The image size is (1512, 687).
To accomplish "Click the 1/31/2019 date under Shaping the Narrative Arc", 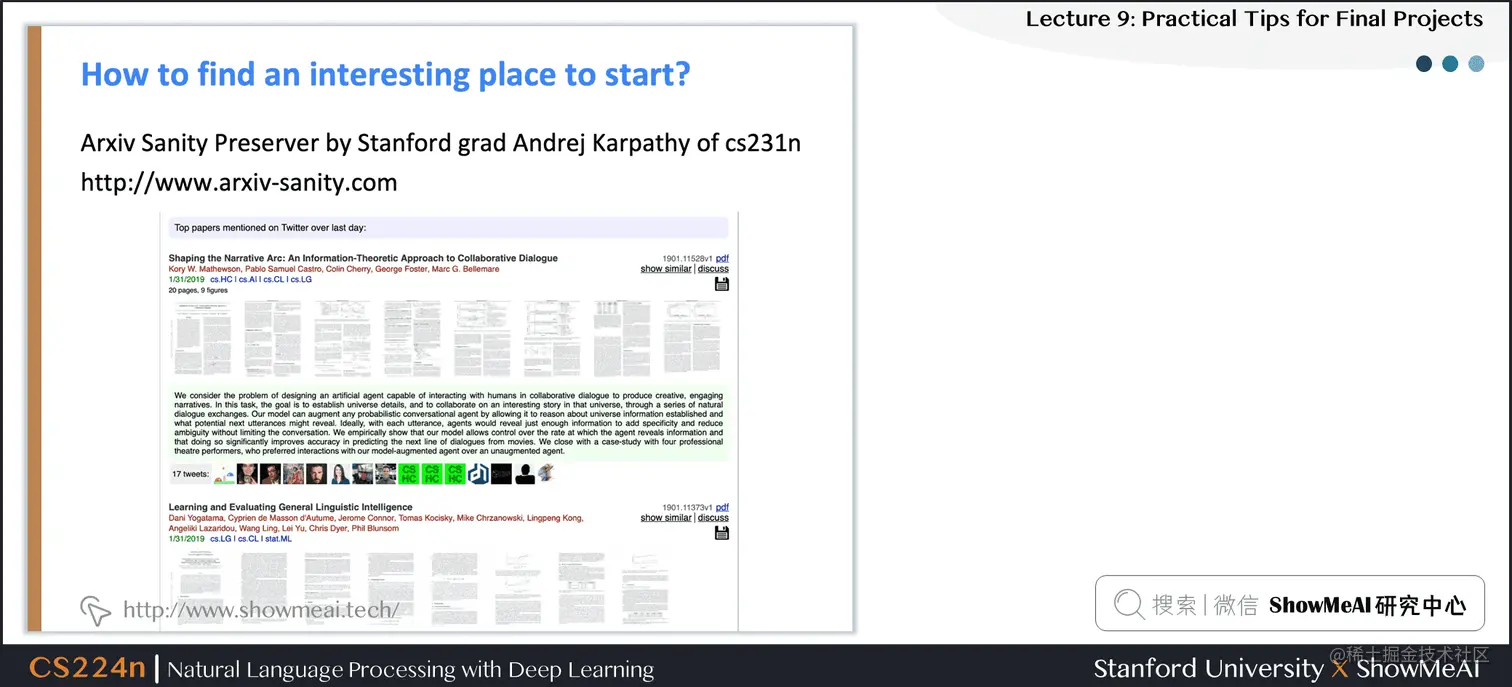I will (x=186, y=280).
